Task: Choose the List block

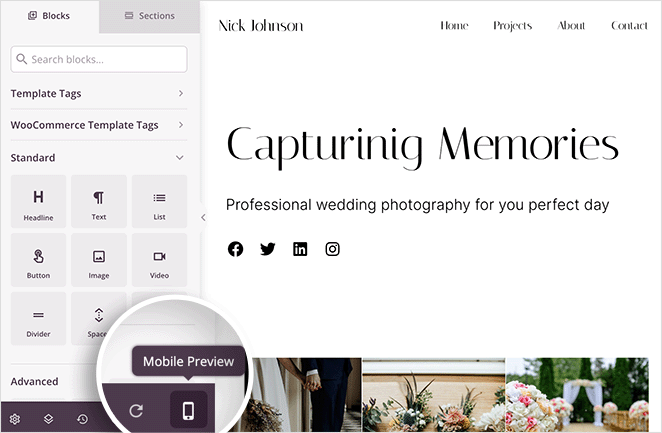Action: (159, 203)
